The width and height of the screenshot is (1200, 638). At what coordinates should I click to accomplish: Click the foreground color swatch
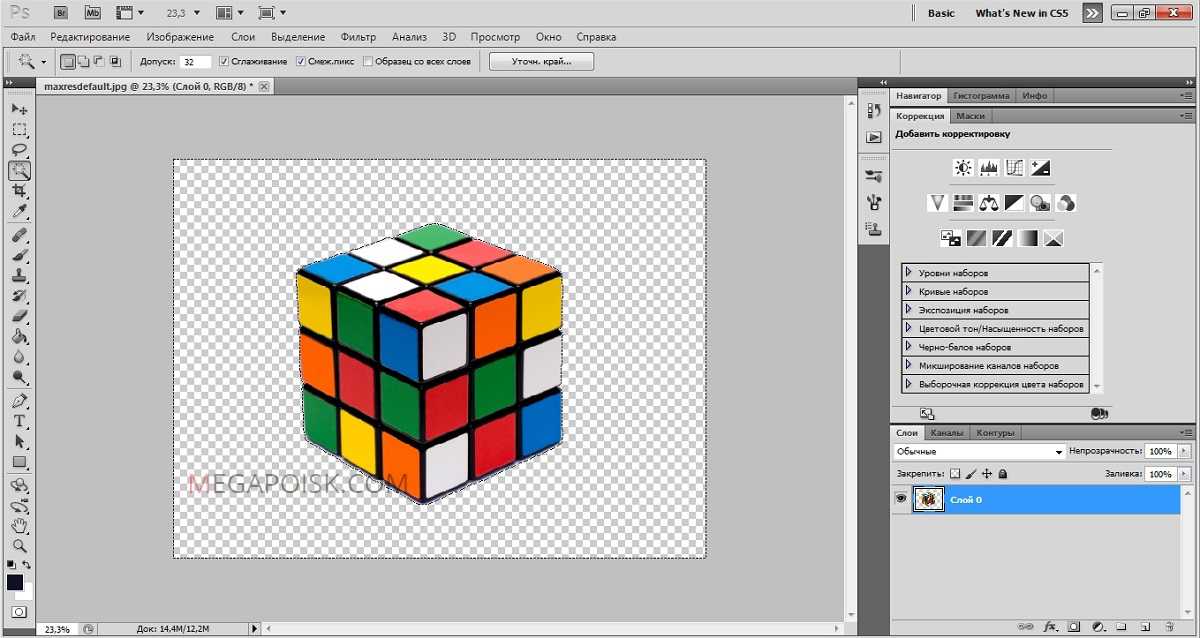point(15,583)
